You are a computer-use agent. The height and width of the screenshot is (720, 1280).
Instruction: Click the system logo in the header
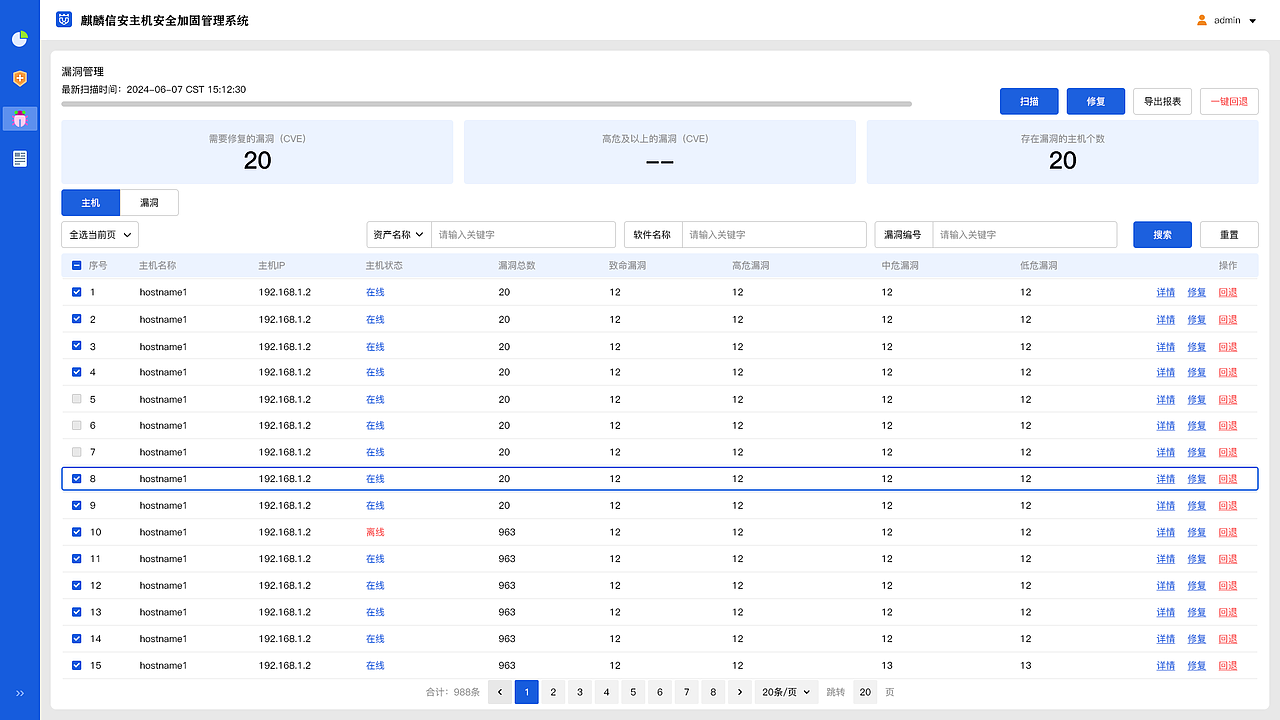64,20
